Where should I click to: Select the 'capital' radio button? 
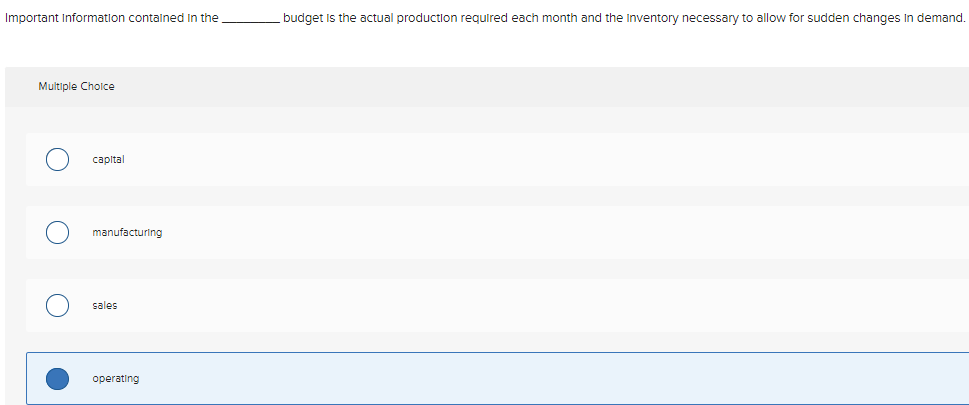coord(57,160)
